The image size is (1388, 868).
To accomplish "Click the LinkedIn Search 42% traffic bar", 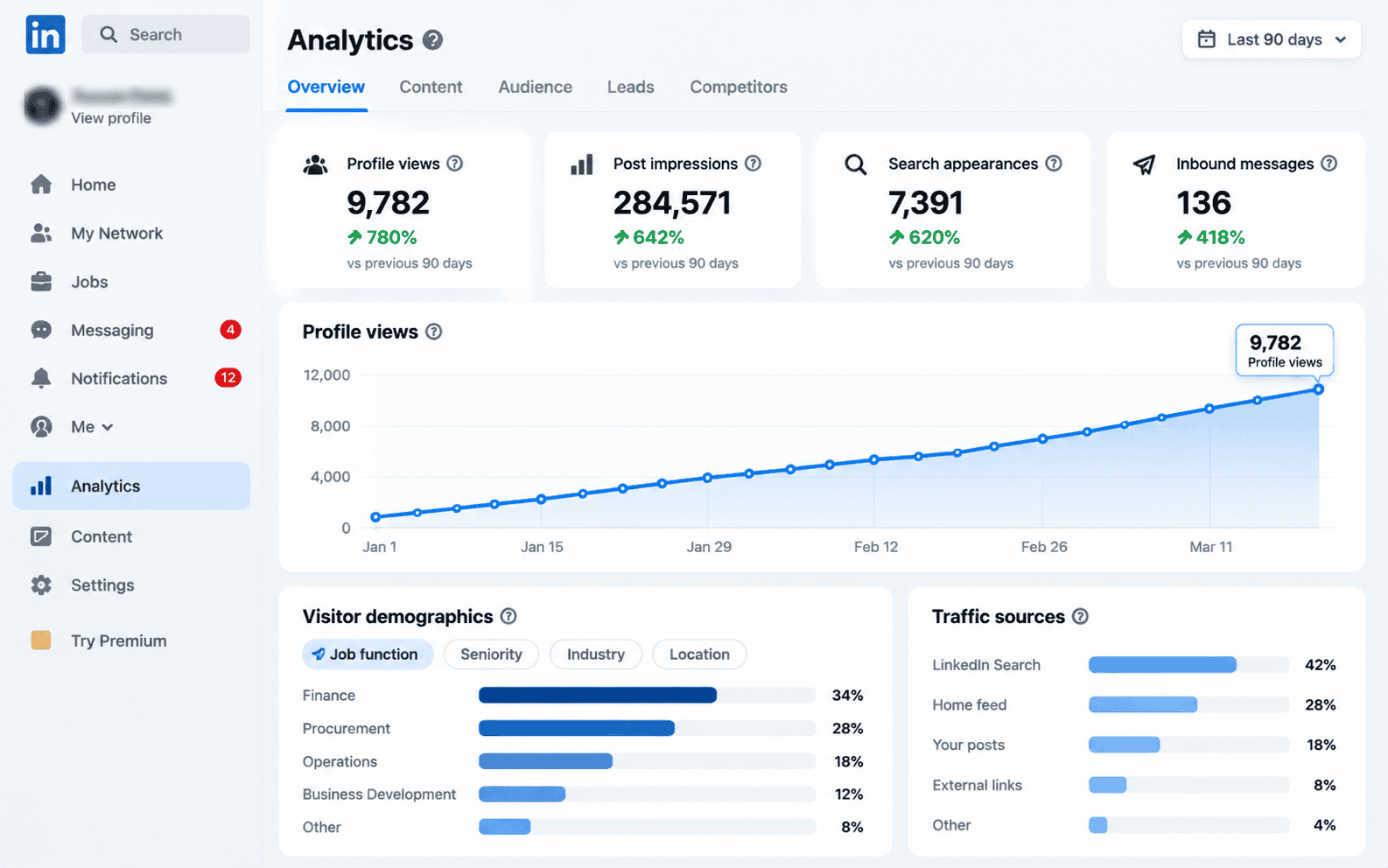I will click(x=1188, y=664).
